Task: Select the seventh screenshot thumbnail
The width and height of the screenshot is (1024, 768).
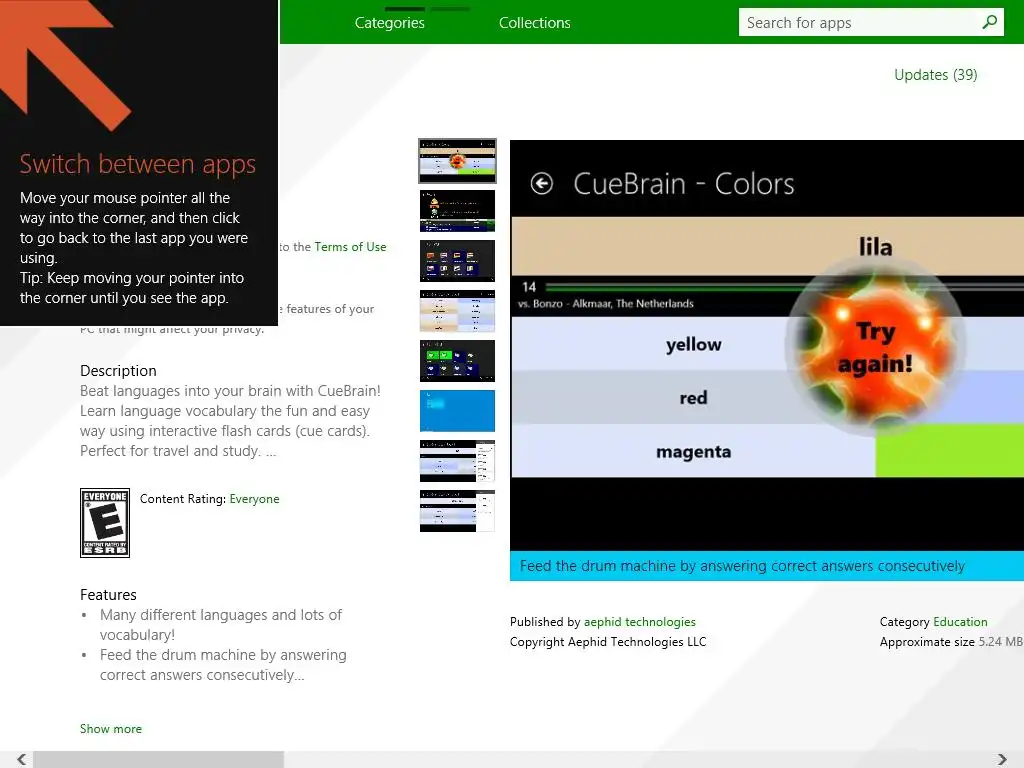Action: (x=457, y=461)
